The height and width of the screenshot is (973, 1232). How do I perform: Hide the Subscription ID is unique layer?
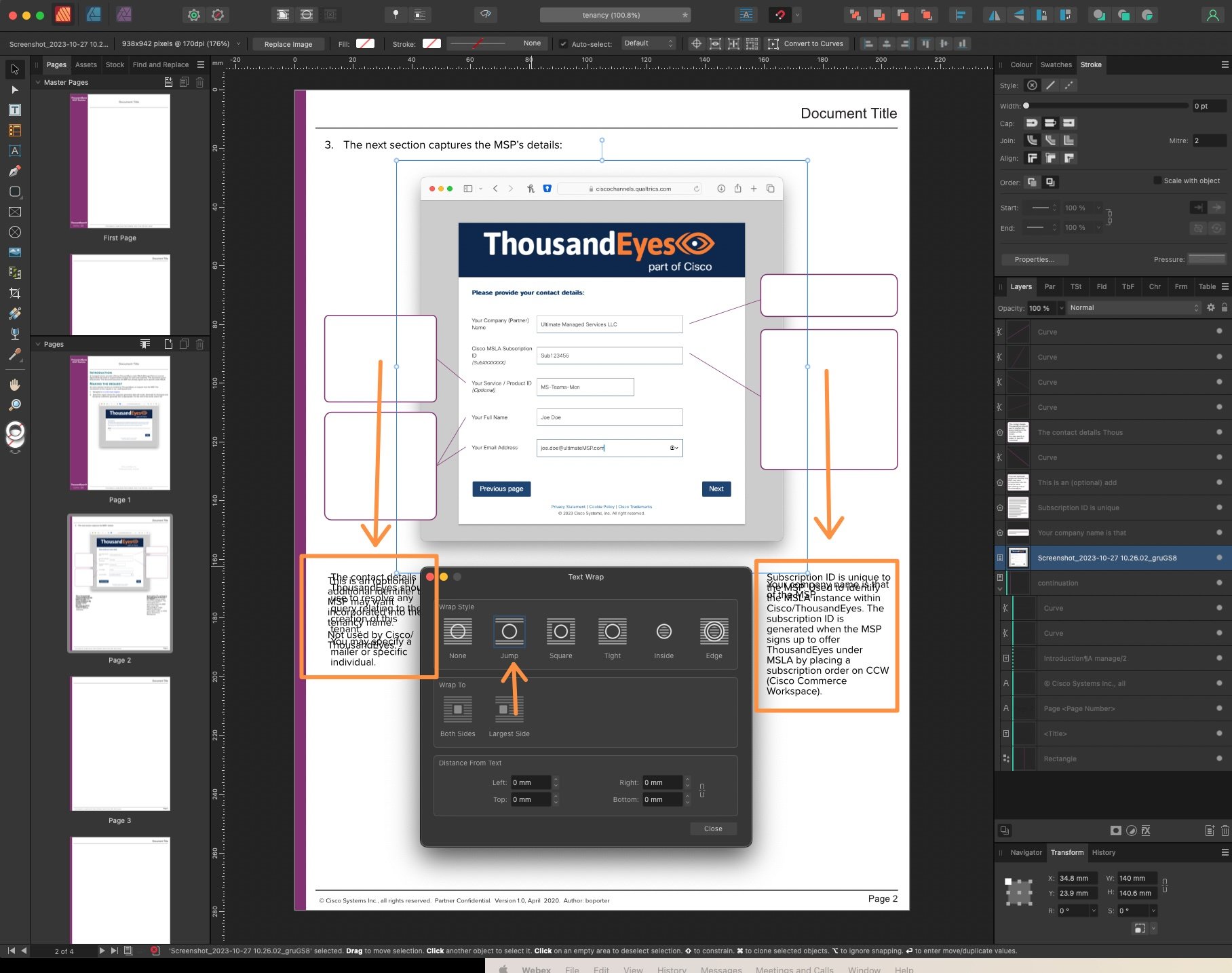(1219, 508)
